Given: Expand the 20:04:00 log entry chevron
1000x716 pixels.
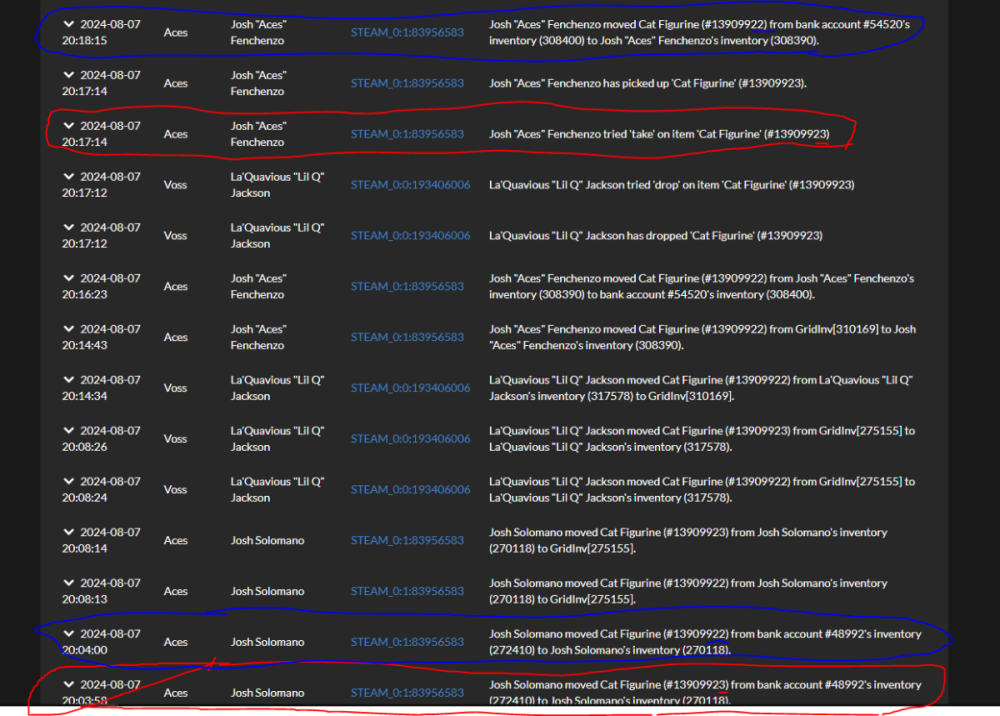Looking at the screenshot, I should tap(68, 634).
